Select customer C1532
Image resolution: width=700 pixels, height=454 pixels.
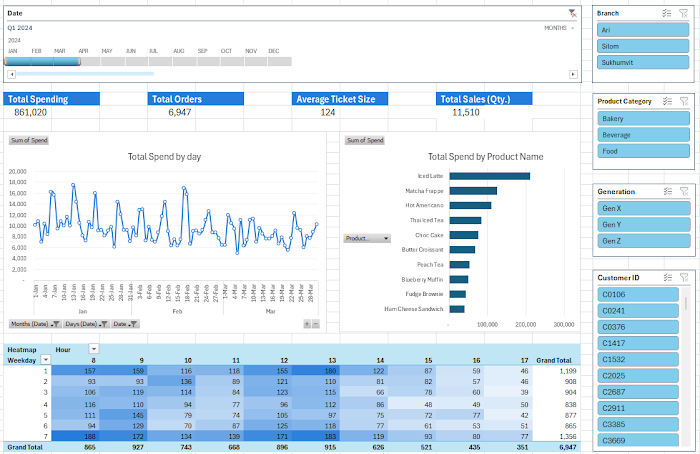638,359
